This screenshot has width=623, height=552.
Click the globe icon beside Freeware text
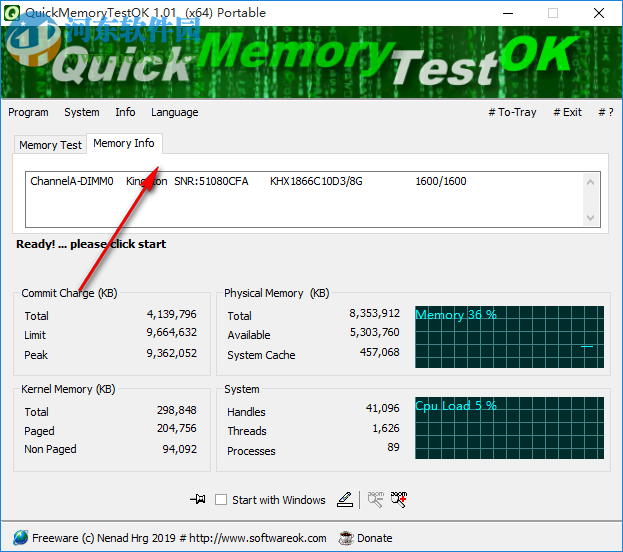pyautogui.click(x=20, y=537)
